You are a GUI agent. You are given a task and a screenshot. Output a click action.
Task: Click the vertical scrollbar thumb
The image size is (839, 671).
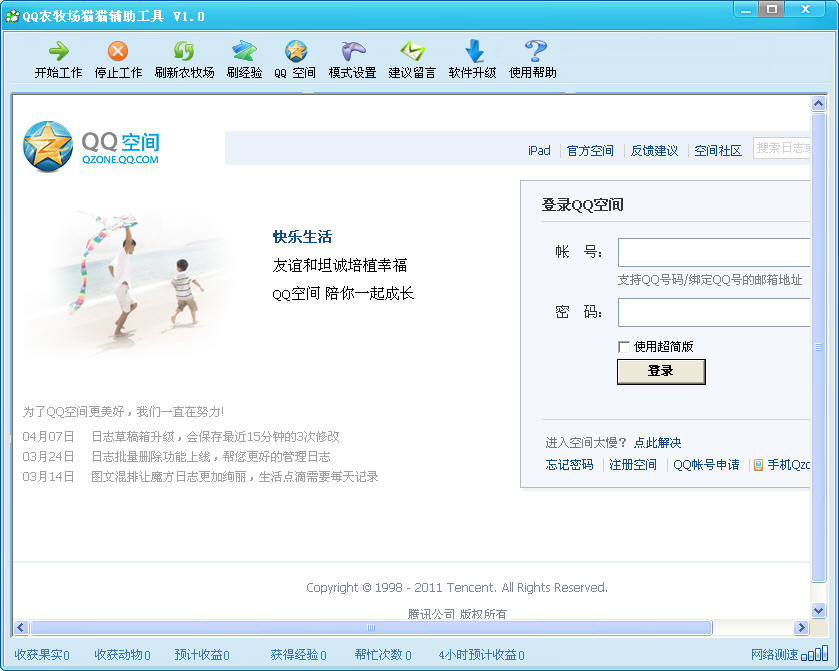(818, 347)
